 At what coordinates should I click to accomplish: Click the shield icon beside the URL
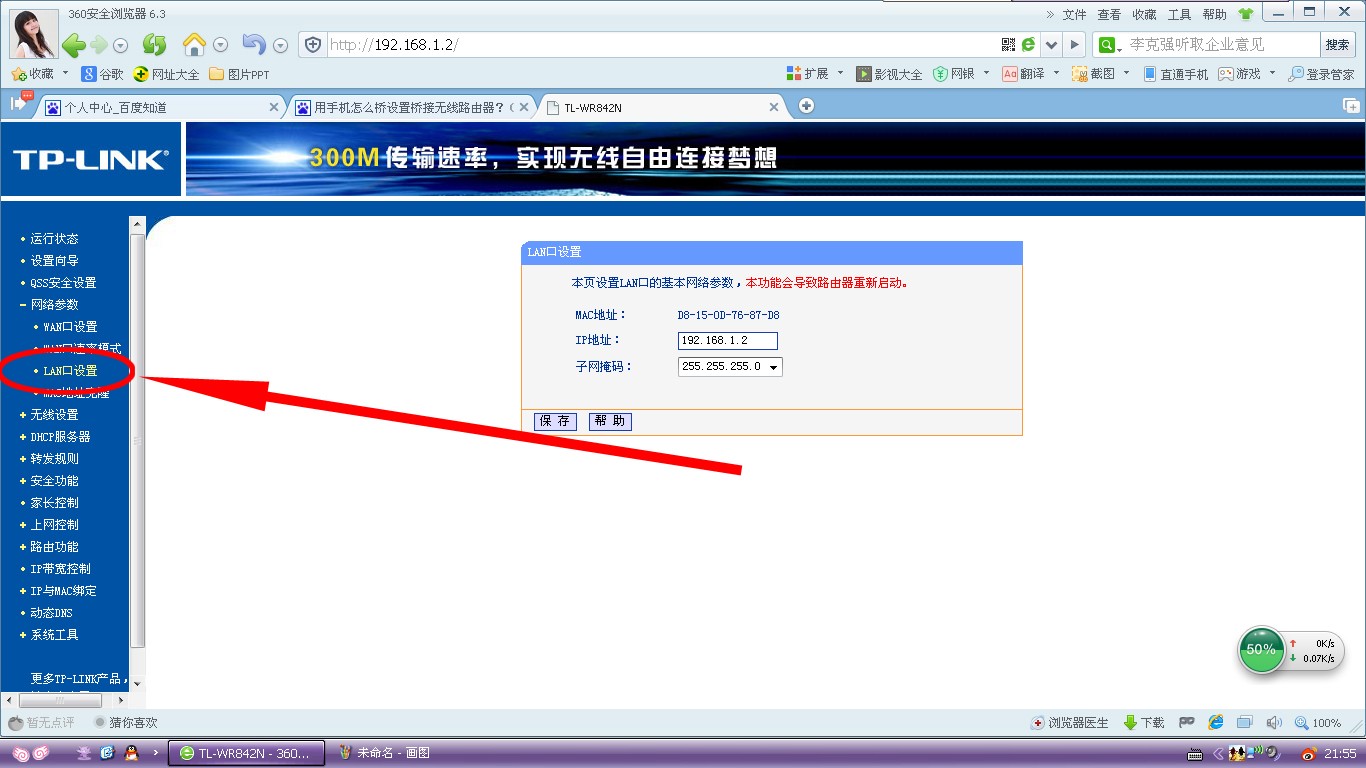(x=313, y=45)
